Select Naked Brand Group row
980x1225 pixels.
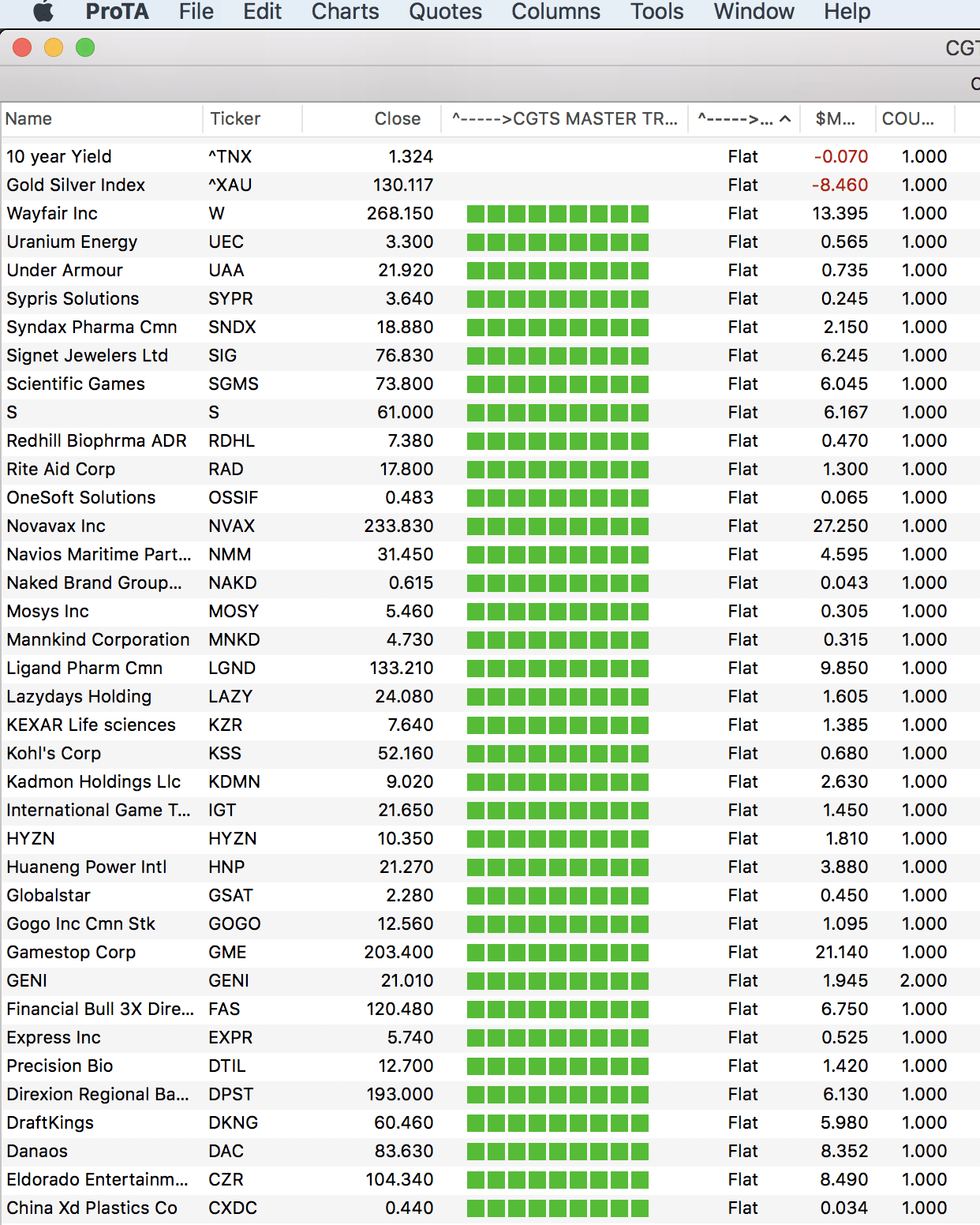coord(490,583)
